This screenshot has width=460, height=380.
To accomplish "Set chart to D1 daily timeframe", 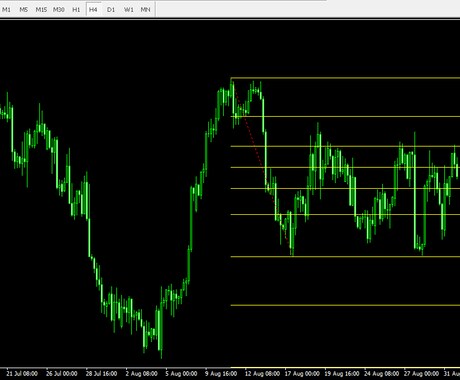I will tap(111, 10).
